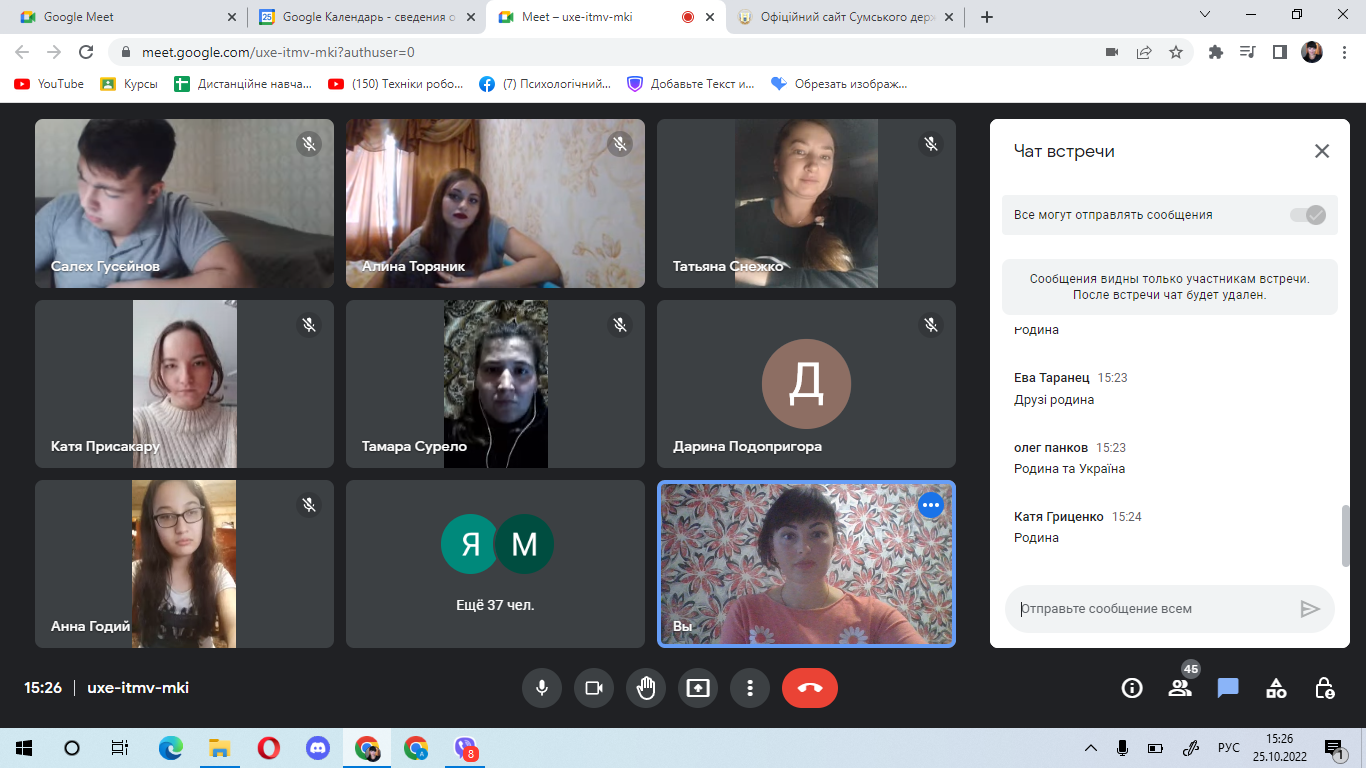Viewport: 1366px width, 768px height.
Task: Open Windows Start menu
Action: (23, 747)
